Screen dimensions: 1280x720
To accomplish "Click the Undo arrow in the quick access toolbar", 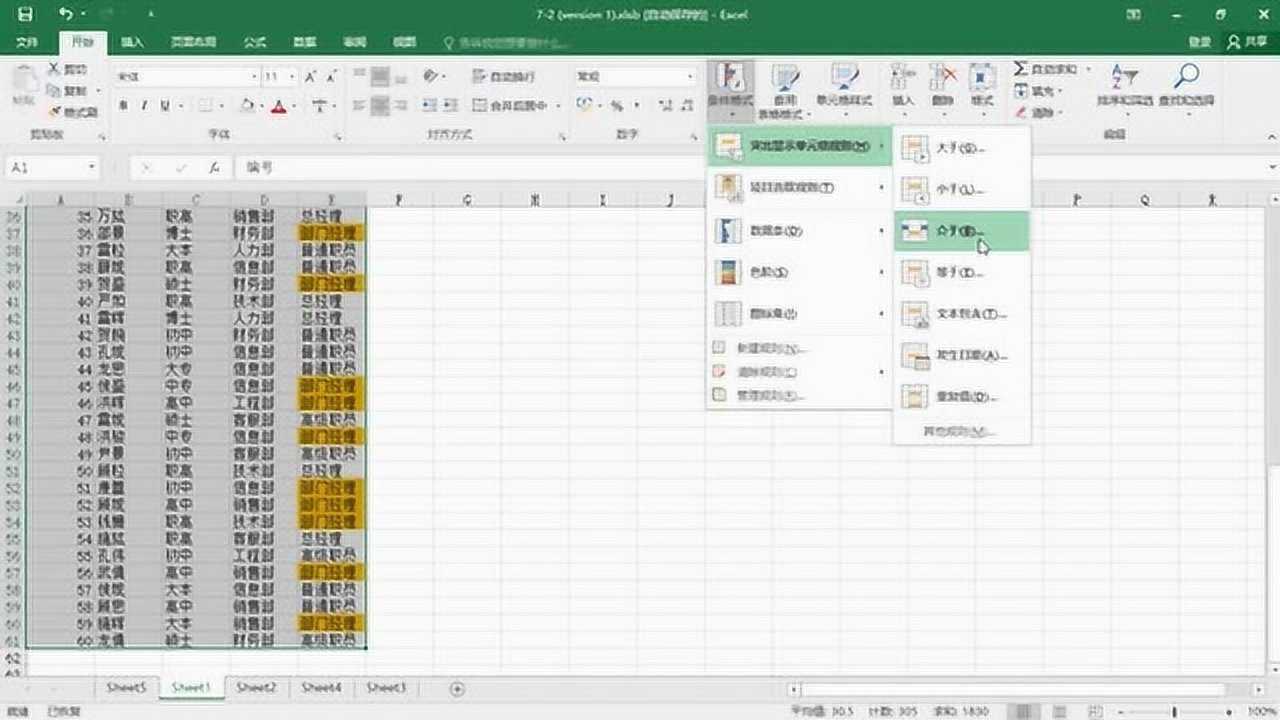I will [66, 14].
